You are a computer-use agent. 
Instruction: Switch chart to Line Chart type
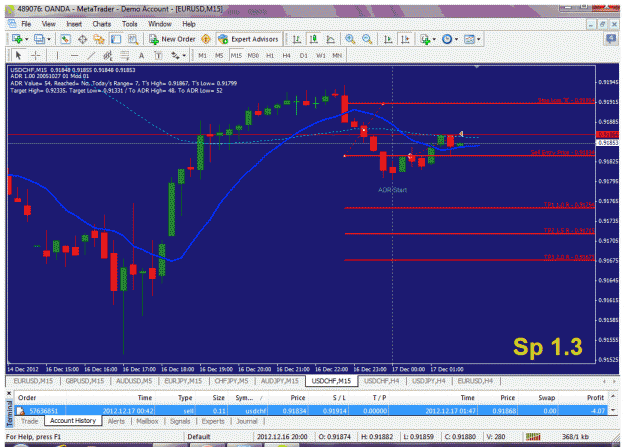tap(330, 39)
